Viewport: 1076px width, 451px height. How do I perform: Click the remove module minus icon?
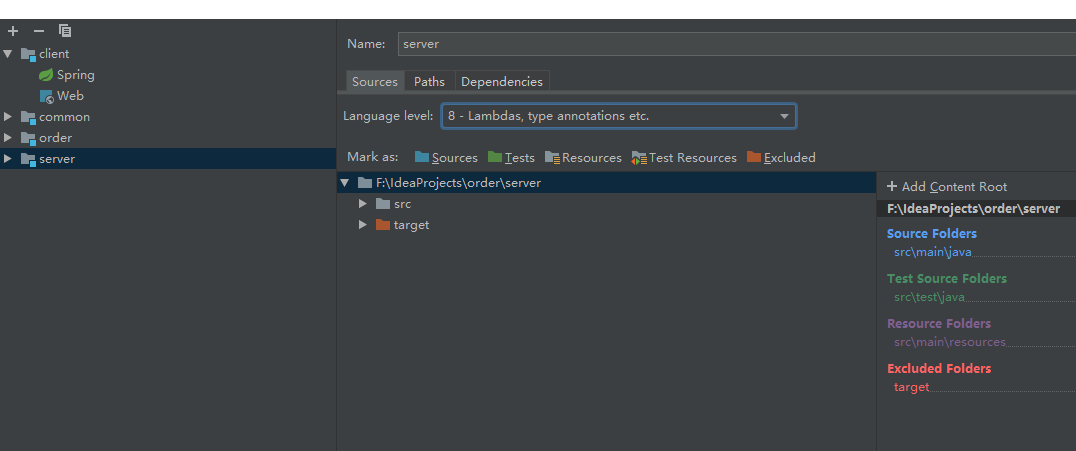point(39,31)
